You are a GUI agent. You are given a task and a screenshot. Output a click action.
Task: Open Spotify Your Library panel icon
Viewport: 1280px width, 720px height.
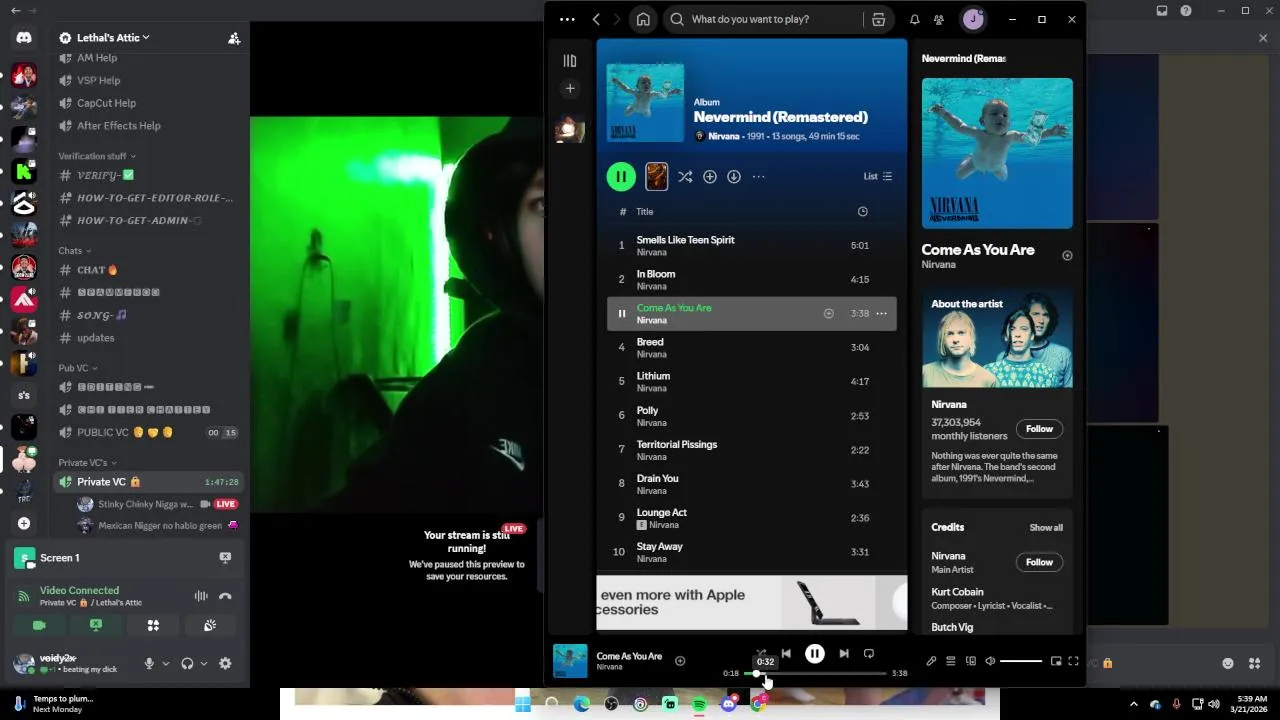[x=570, y=61]
